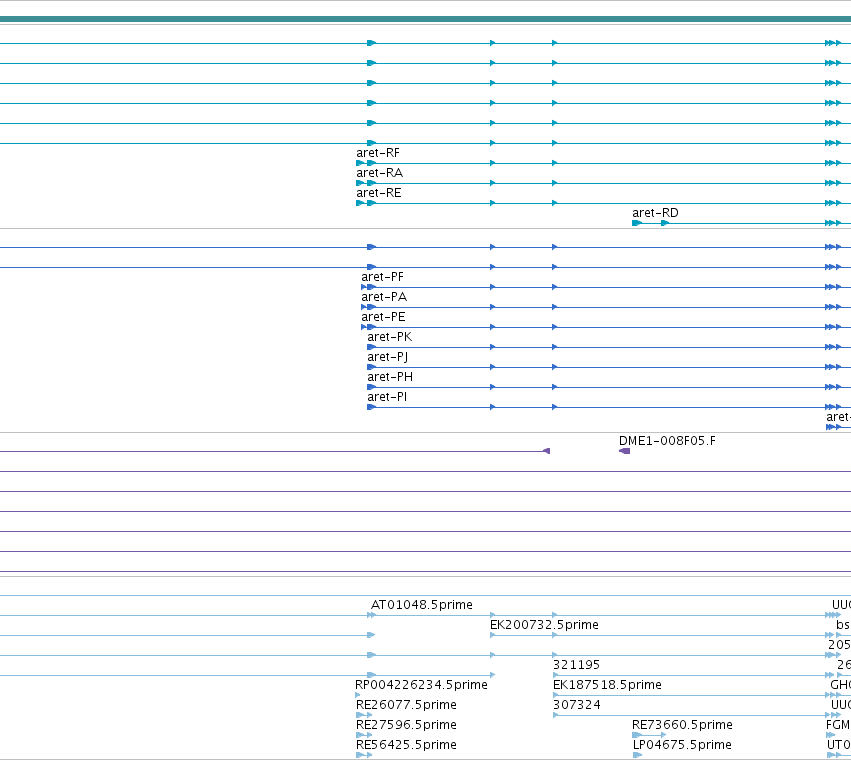
Task: Select the aret-PJ protein label
Action: (388, 357)
